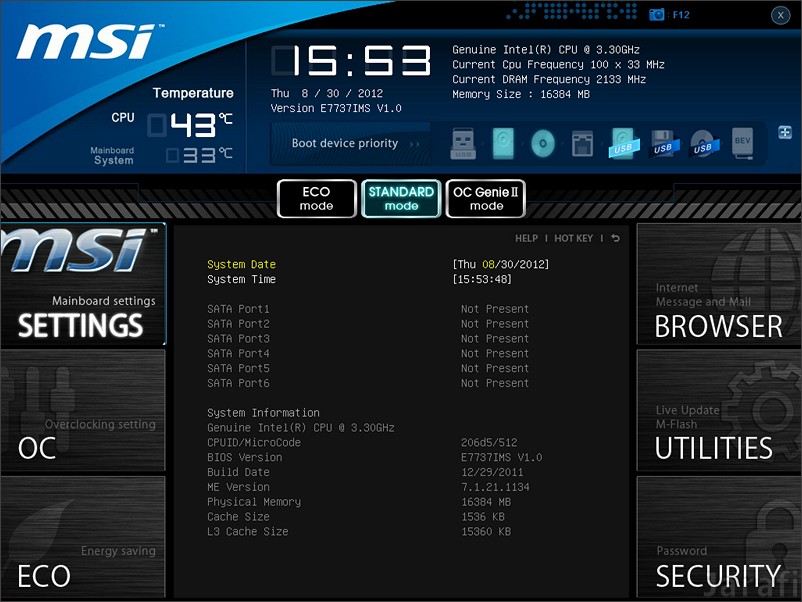
Task: Enable ECO mode
Action: [317, 198]
